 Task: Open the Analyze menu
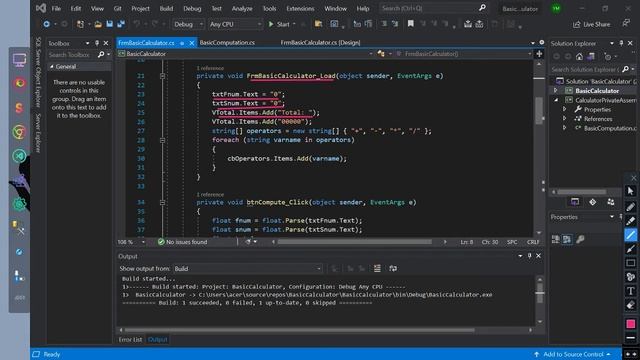tap(242, 8)
